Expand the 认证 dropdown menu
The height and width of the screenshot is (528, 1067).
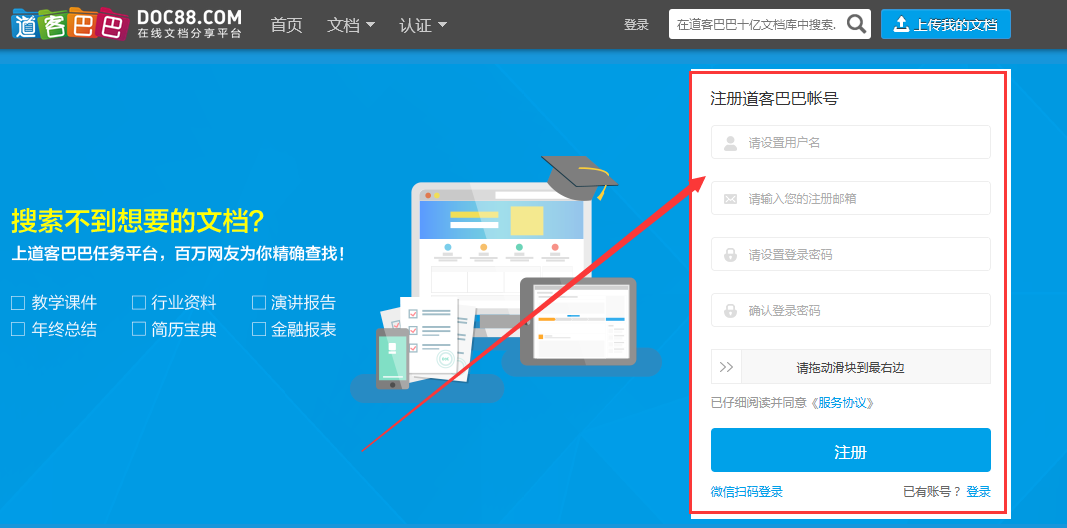[423, 25]
